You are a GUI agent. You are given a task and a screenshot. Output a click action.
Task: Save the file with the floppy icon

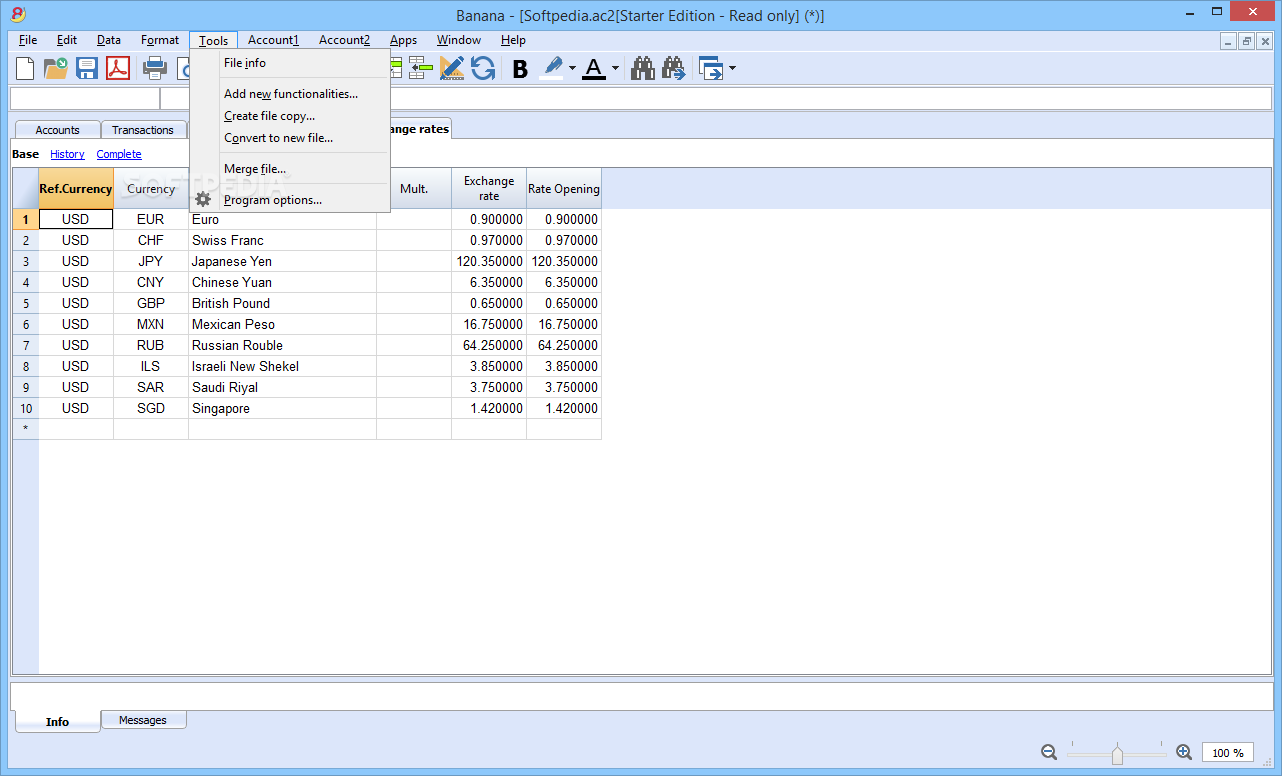87,68
